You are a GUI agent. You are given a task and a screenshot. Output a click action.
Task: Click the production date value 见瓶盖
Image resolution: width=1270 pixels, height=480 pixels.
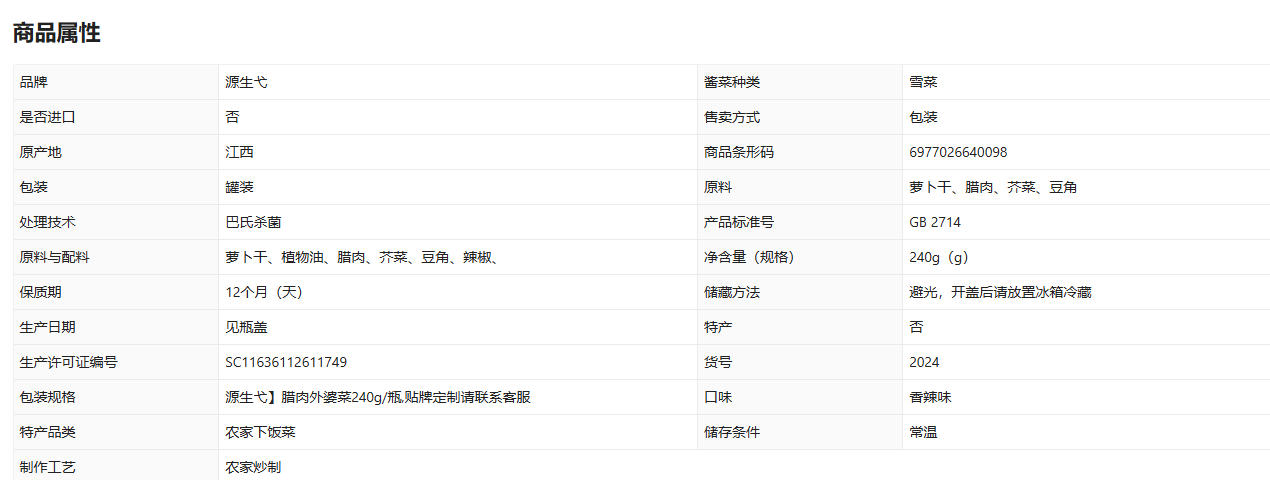tap(246, 328)
